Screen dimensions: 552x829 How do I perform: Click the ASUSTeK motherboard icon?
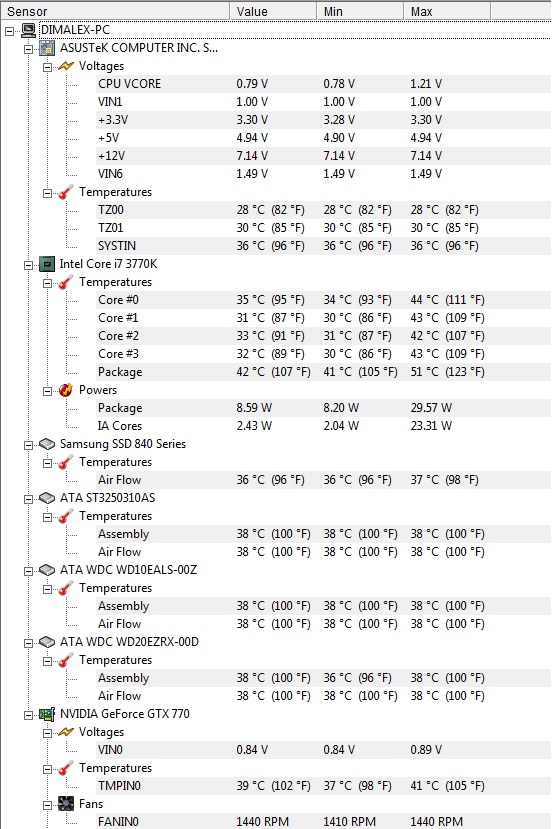47,48
